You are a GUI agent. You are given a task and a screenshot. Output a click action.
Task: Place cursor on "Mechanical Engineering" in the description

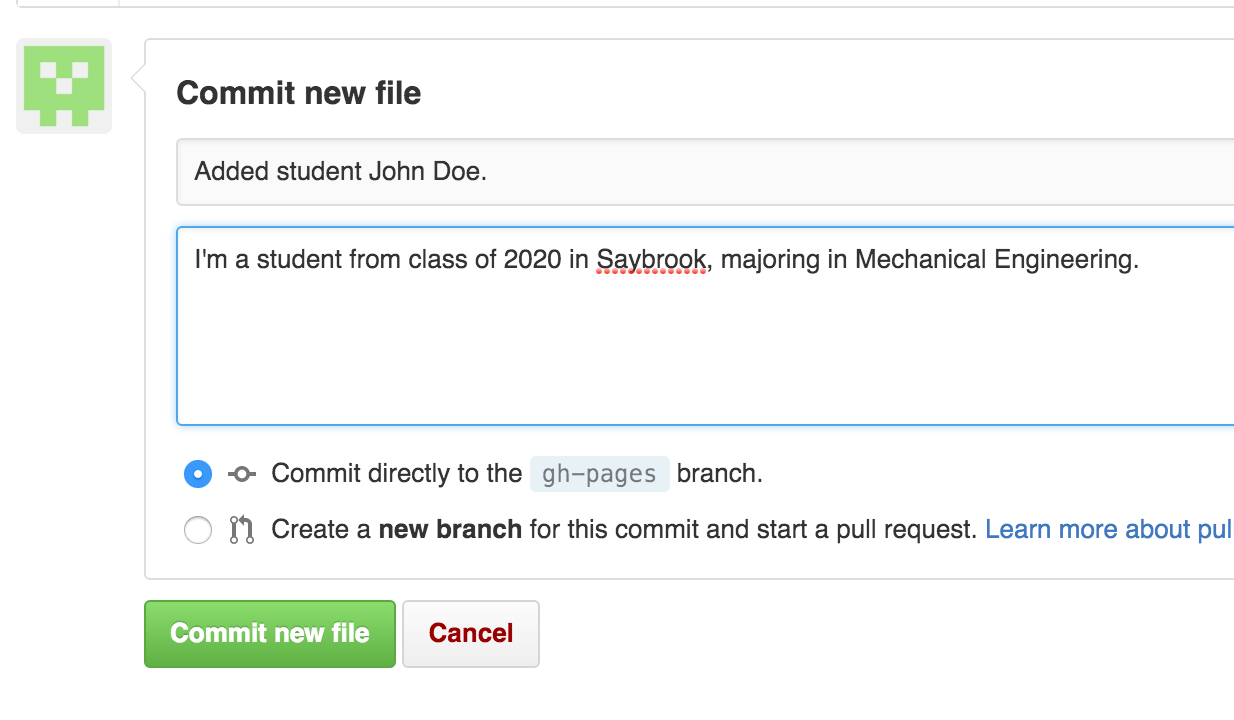[x=995, y=260]
